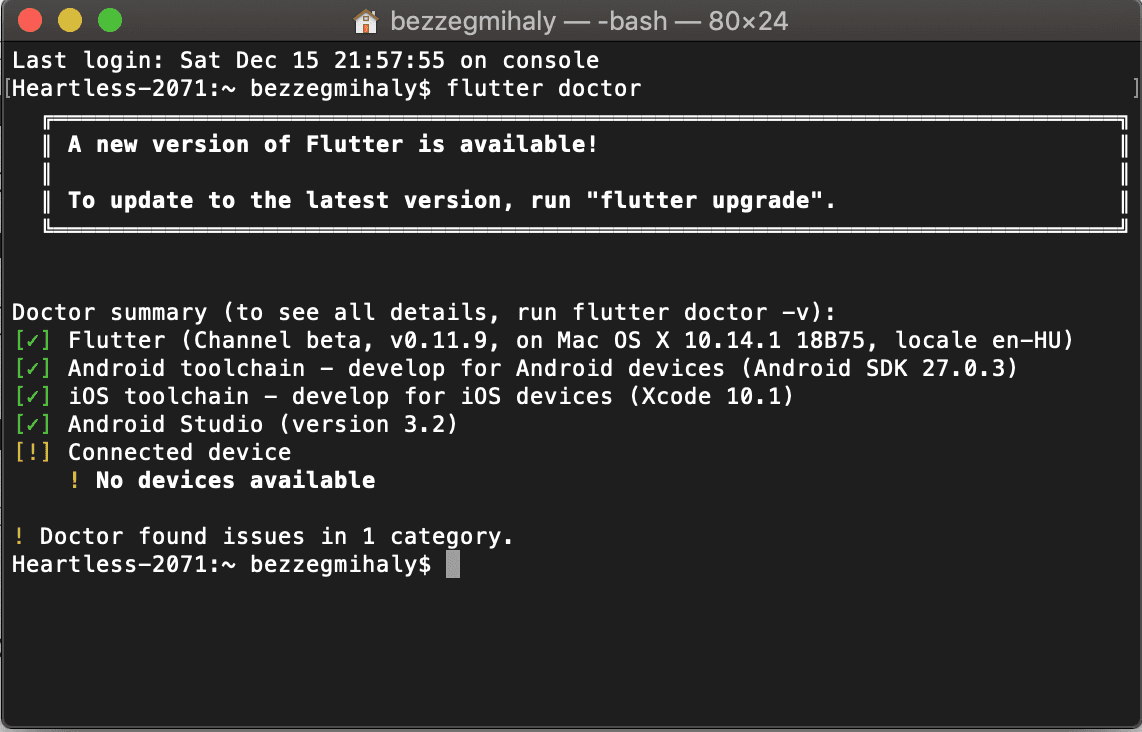1142x732 pixels.
Task: Click the yellow warning mark beside Connected device
Action: 33,452
